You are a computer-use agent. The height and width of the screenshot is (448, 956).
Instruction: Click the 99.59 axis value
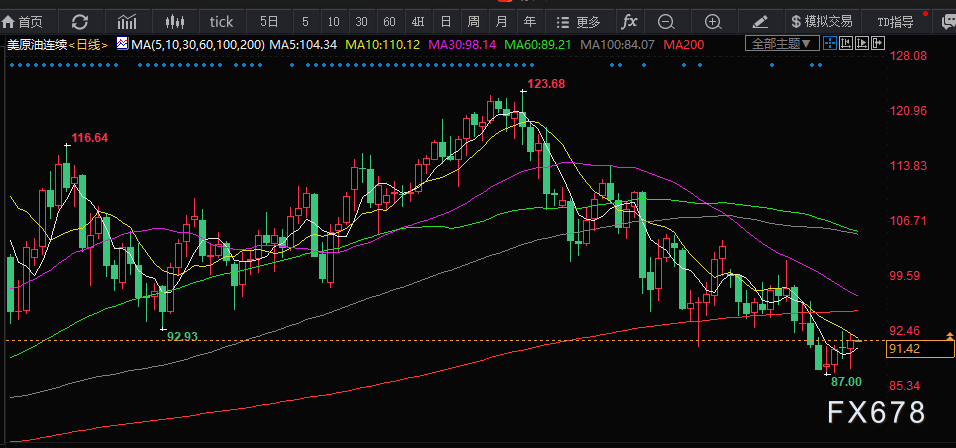[905, 275]
